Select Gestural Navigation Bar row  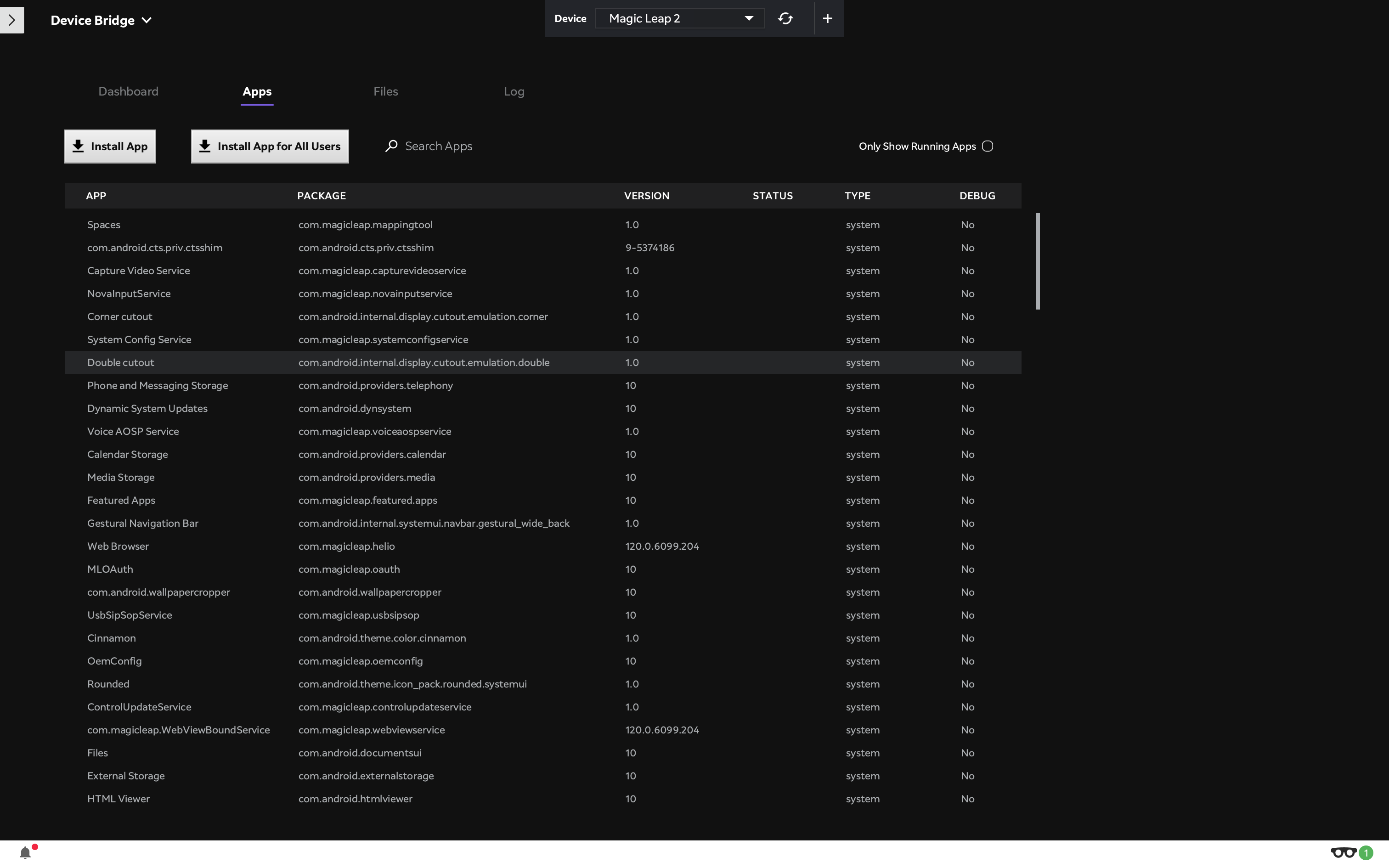[543, 523]
